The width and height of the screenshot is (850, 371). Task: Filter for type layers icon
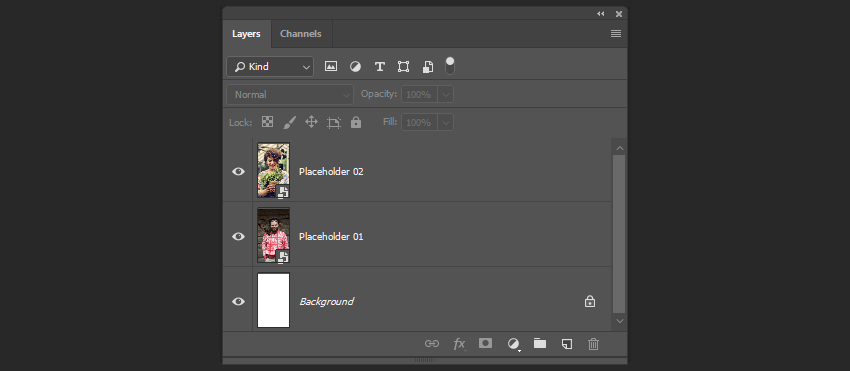tap(379, 66)
